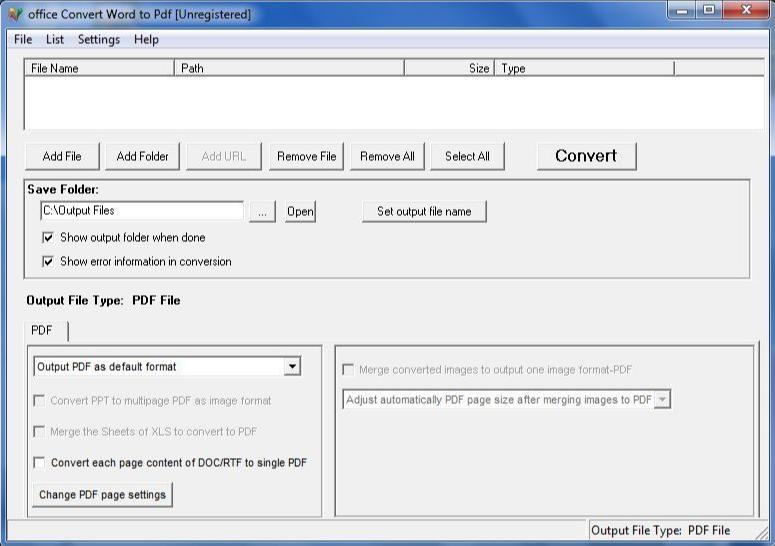Expand the Adjust automatically PDF page size dropdown
Viewport: 775px width, 546px height.
tap(662, 400)
